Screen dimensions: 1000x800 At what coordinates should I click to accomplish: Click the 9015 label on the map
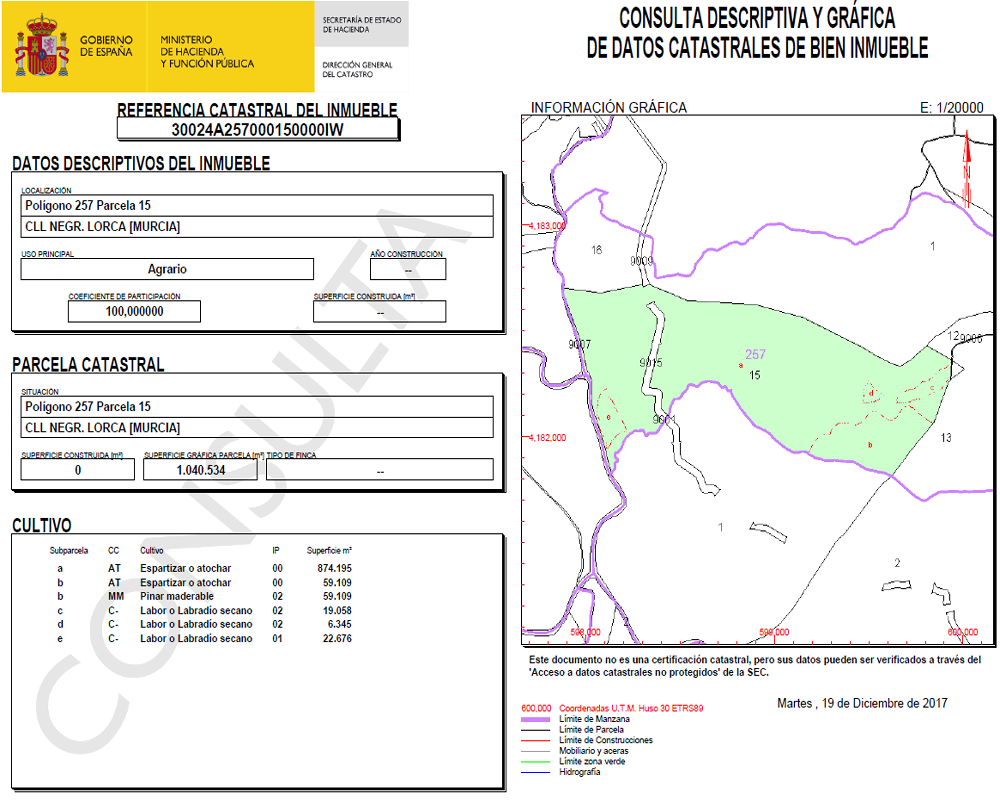(651, 363)
